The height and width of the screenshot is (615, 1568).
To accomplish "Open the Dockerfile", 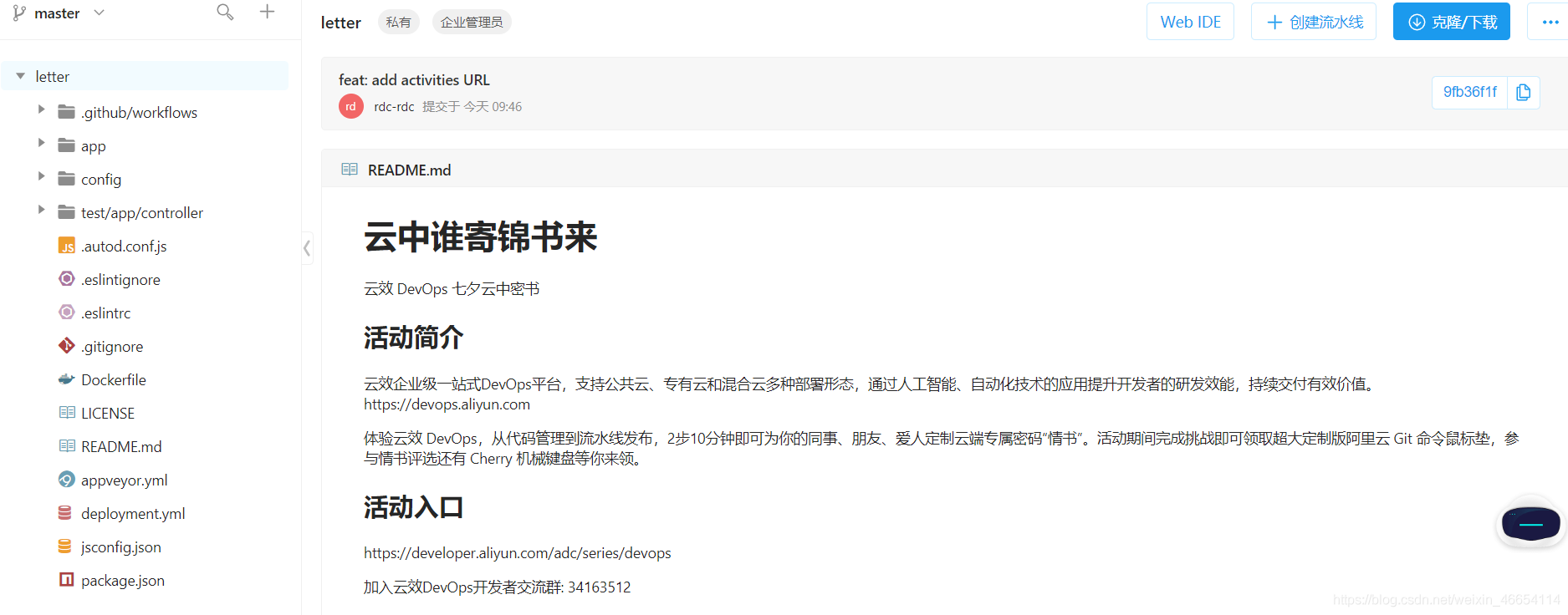I will (x=114, y=380).
